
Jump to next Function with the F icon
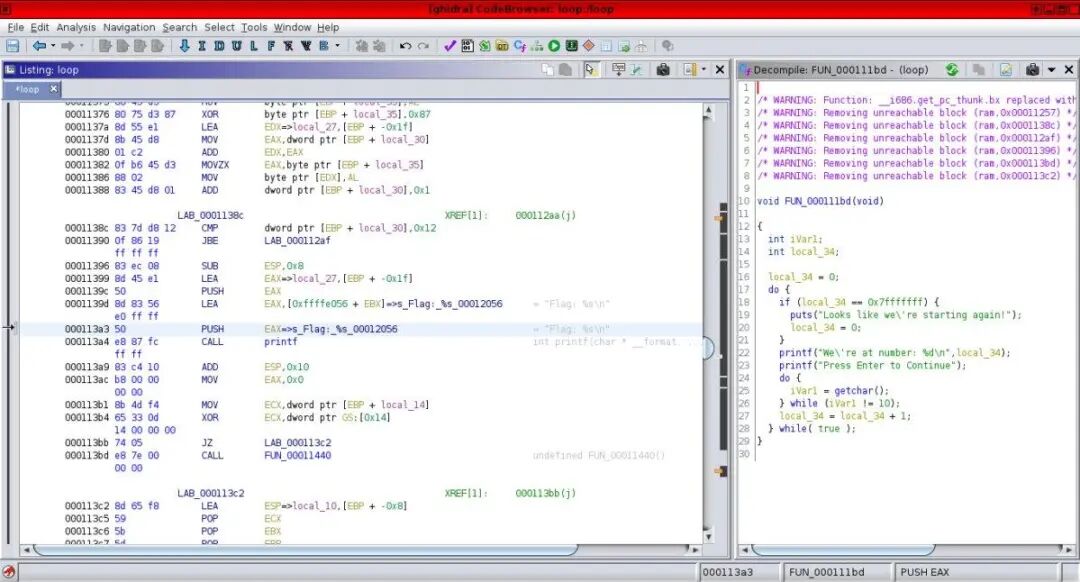tap(271, 46)
